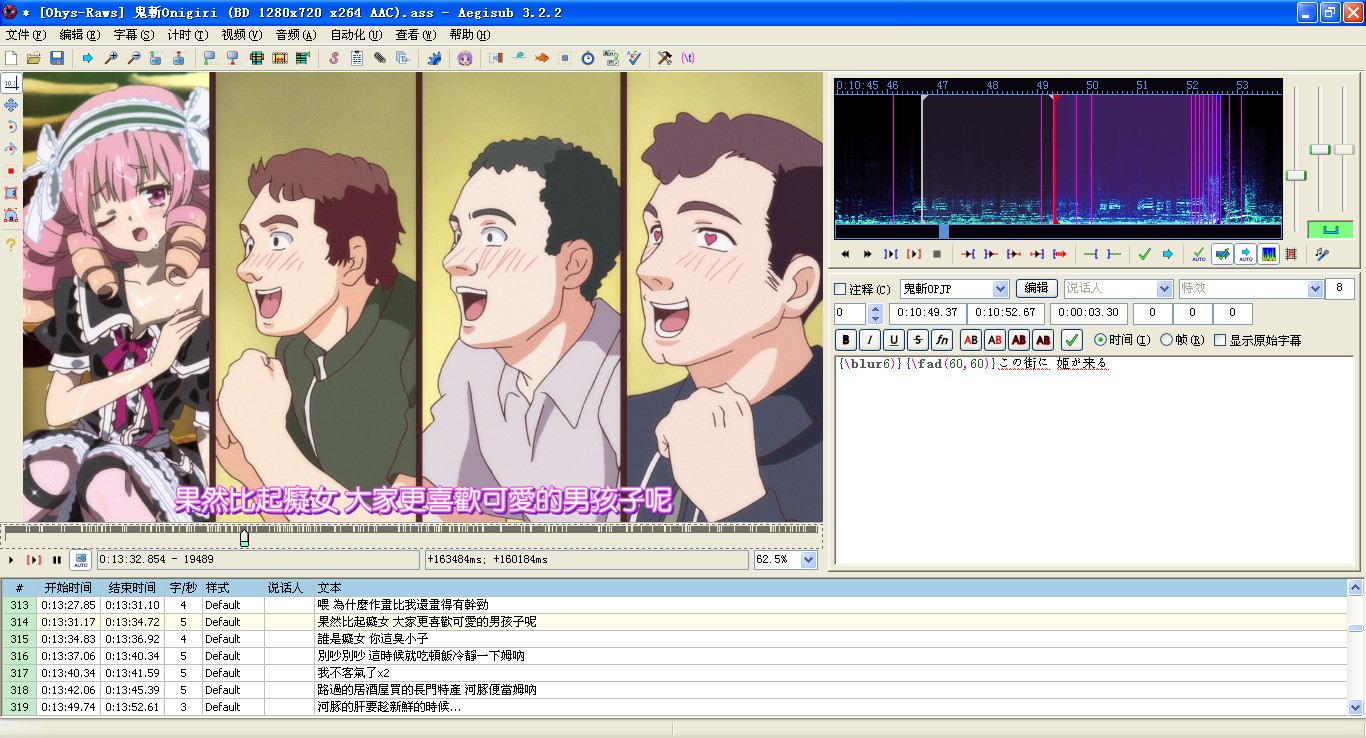Step the layer number spinner
This screenshot has height=738, width=1366.
click(875, 314)
